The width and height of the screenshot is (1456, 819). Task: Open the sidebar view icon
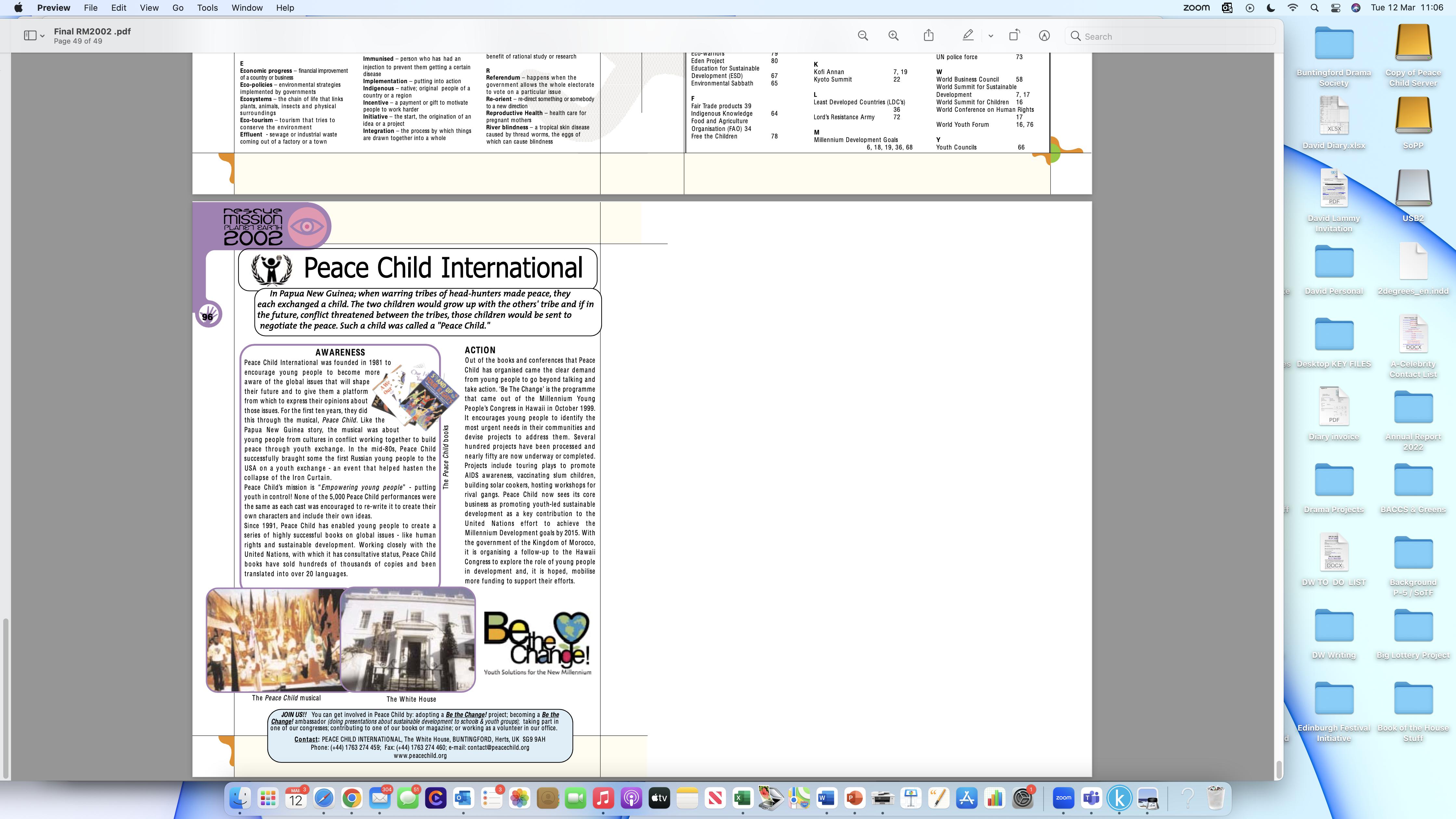click(30, 36)
